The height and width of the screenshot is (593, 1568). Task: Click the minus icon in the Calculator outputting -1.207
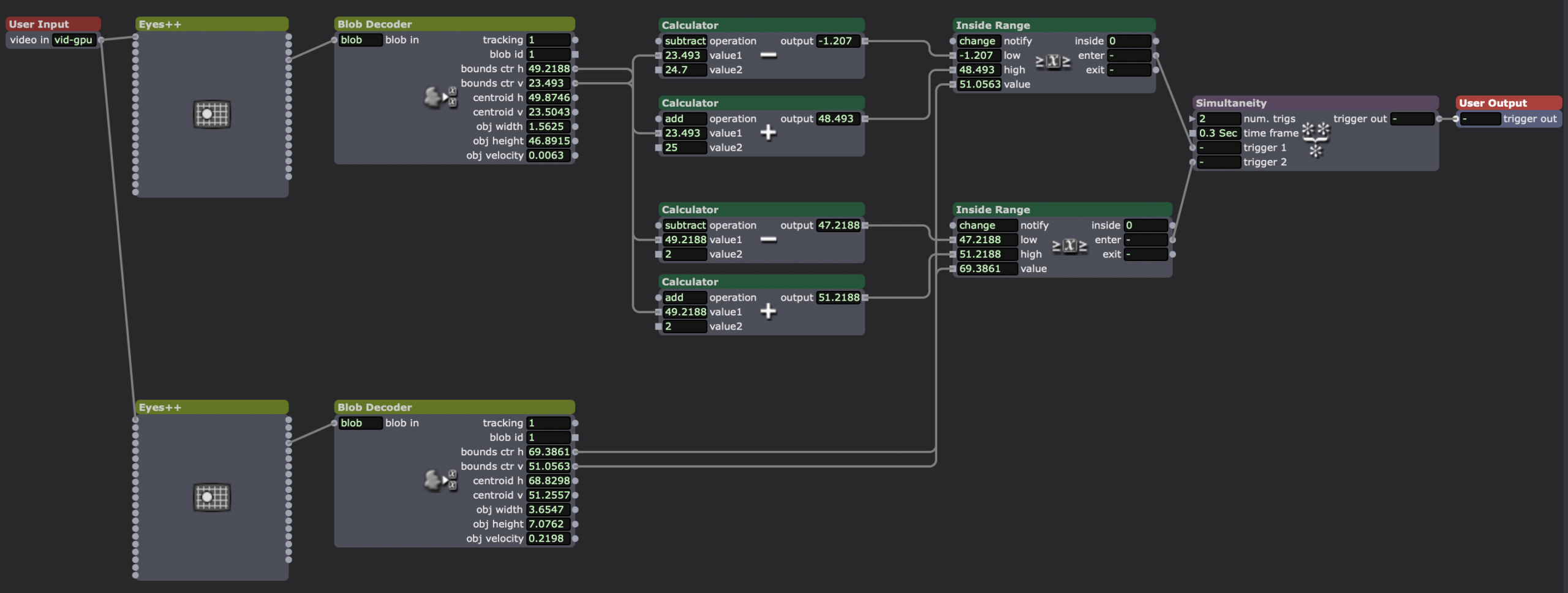click(768, 55)
